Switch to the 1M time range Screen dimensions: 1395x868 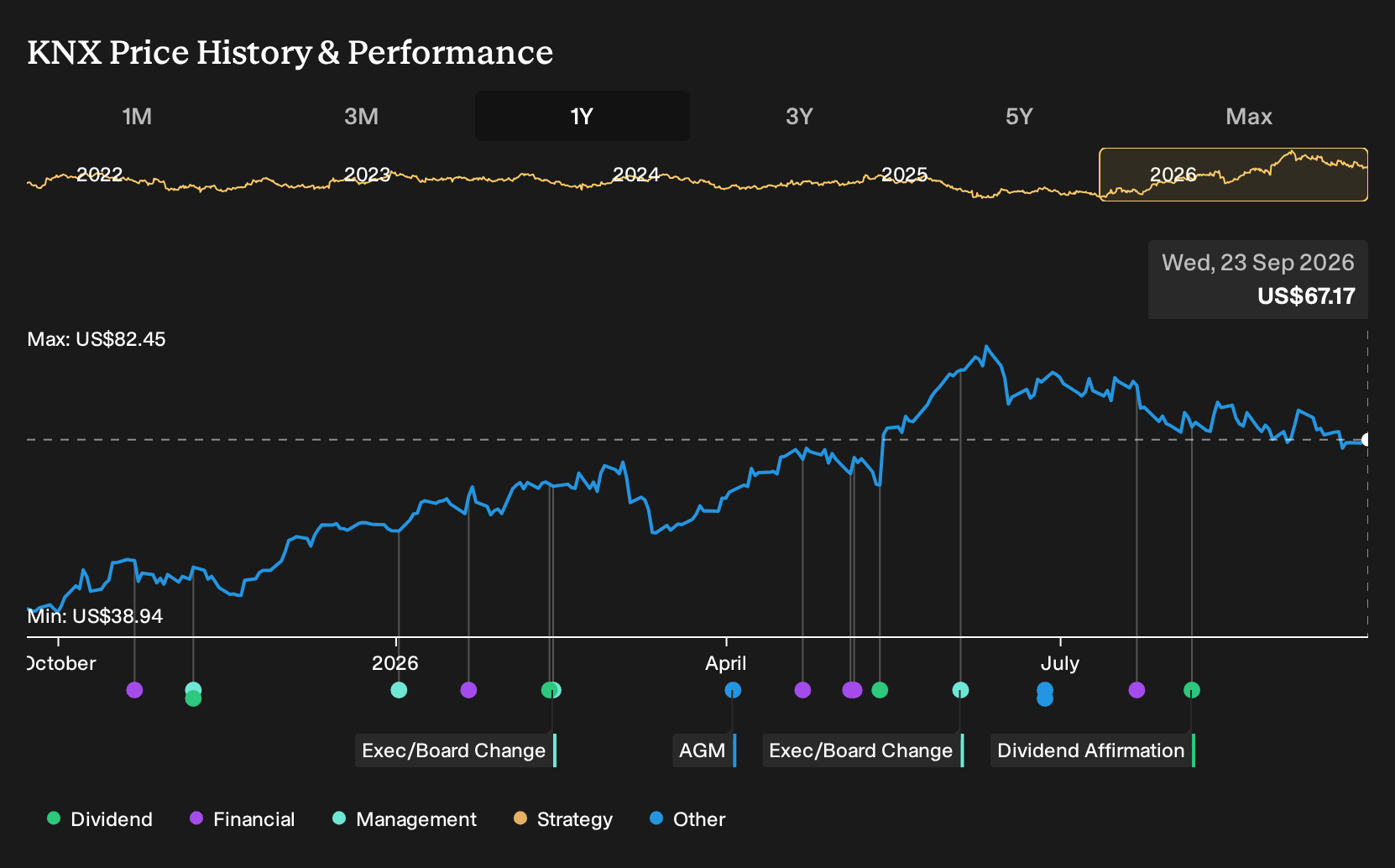pyautogui.click(x=137, y=116)
